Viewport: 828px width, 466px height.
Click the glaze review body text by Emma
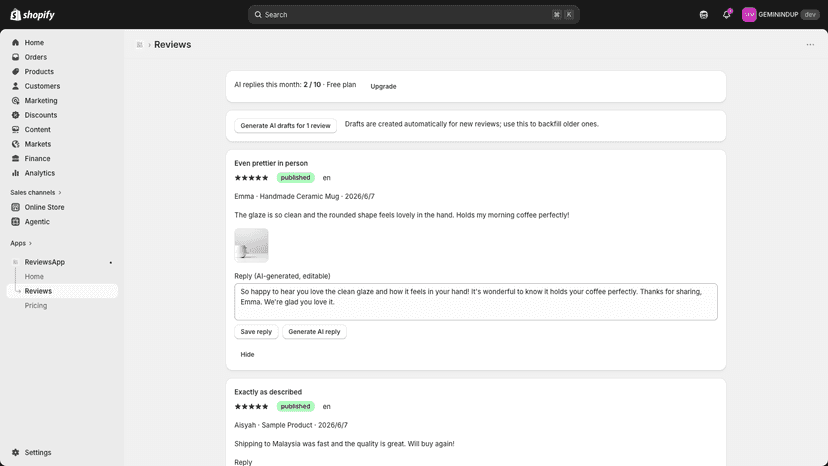pos(402,215)
